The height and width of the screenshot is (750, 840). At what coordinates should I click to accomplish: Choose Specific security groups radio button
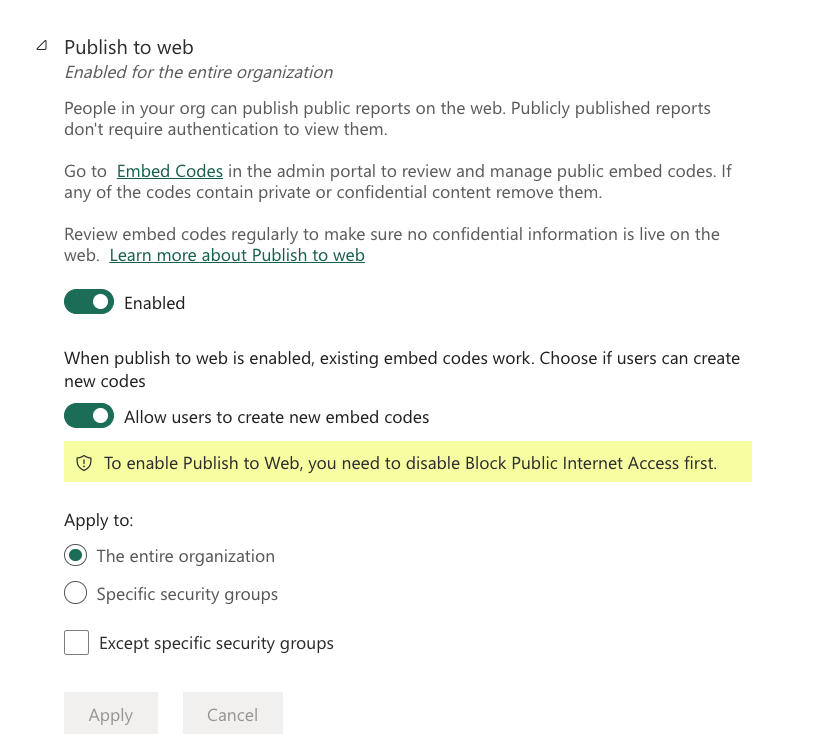click(75, 593)
